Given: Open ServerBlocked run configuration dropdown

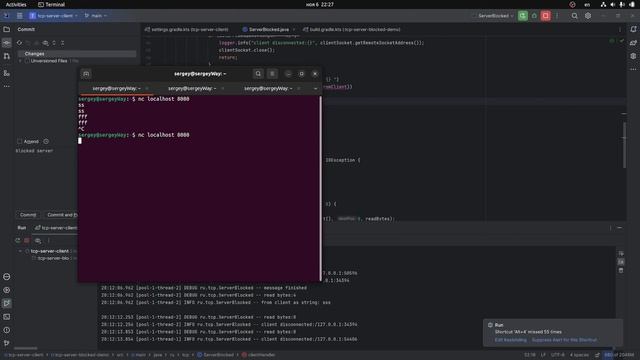Looking at the screenshot, I should (493, 16).
